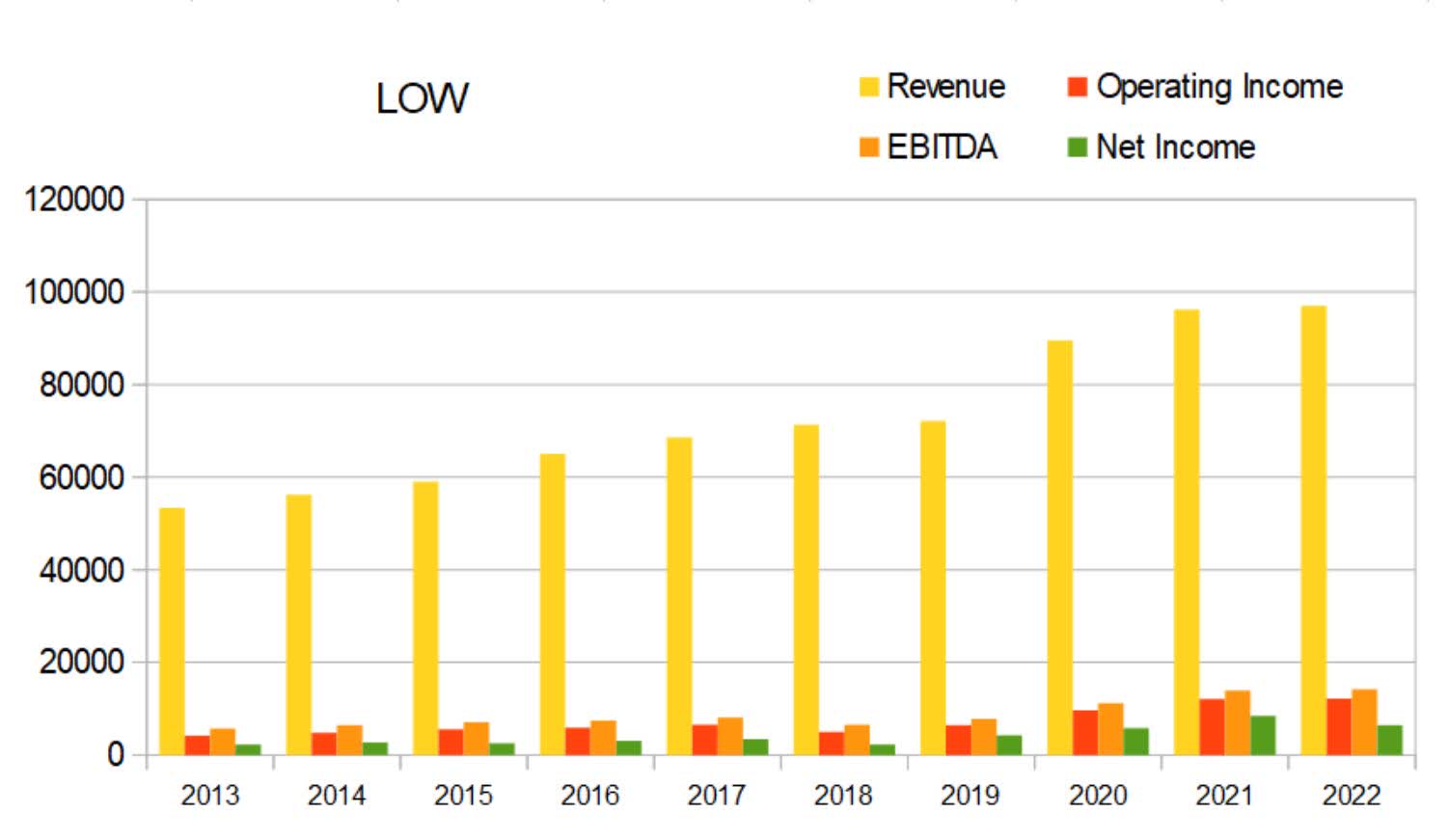Select the 2020 Operating Income bar
1449x840 pixels.
click(1084, 732)
